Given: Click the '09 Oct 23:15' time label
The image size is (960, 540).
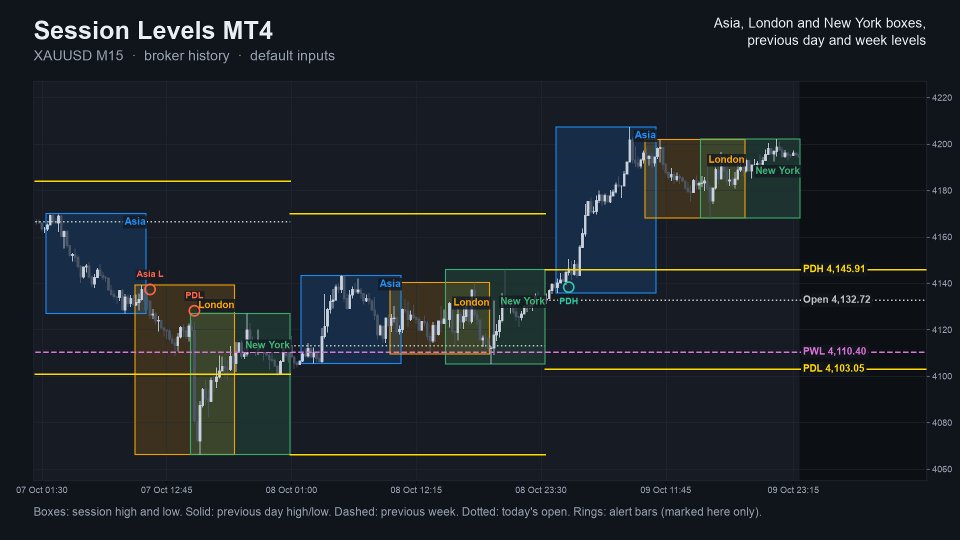Looking at the screenshot, I should (793, 490).
